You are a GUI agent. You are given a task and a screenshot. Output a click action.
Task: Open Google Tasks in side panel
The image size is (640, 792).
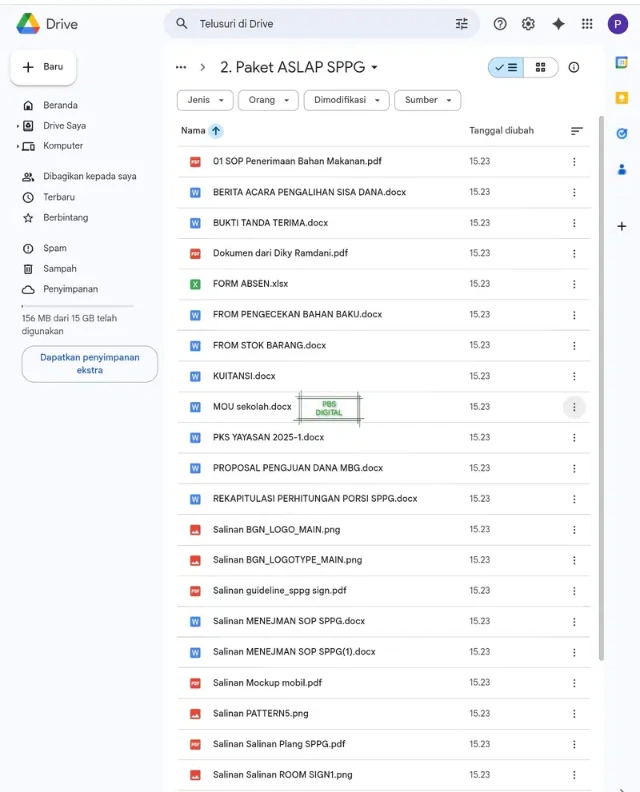(621, 133)
